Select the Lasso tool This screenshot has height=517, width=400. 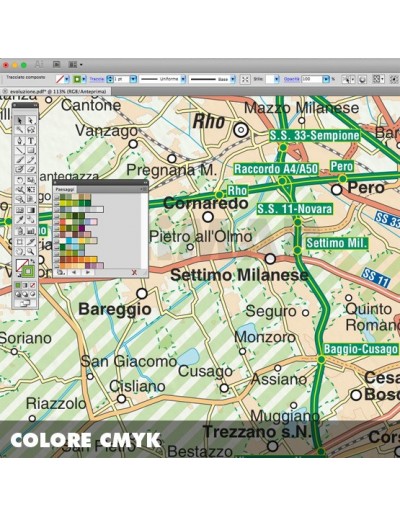(31, 130)
